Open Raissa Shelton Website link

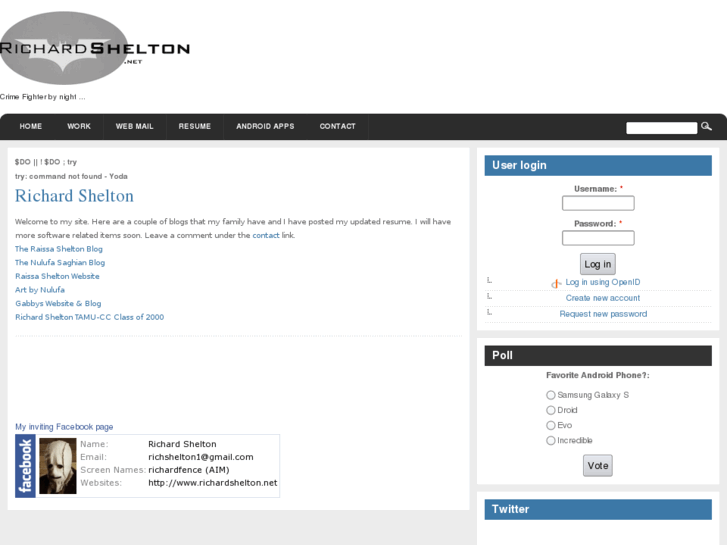click(x=57, y=276)
